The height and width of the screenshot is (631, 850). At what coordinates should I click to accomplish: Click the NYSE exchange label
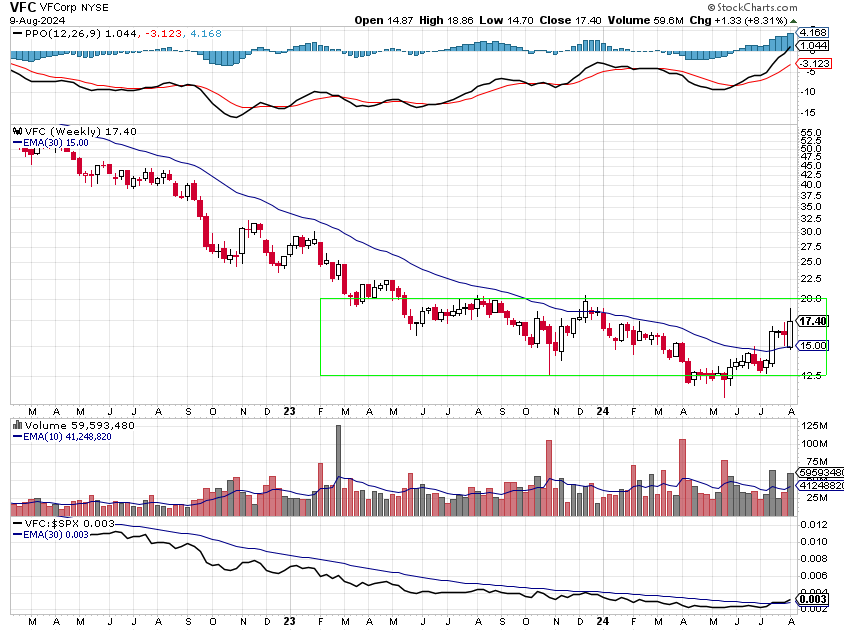94,7
